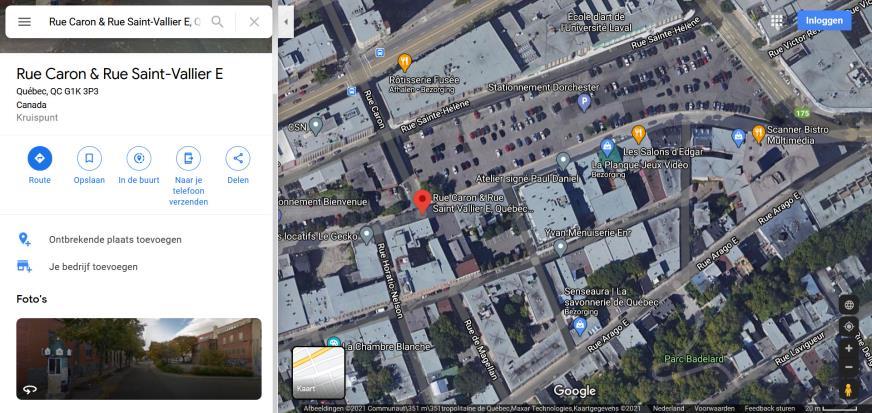Click the Inloggen button
Screen dimensions: 872x413
tap(824, 21)
